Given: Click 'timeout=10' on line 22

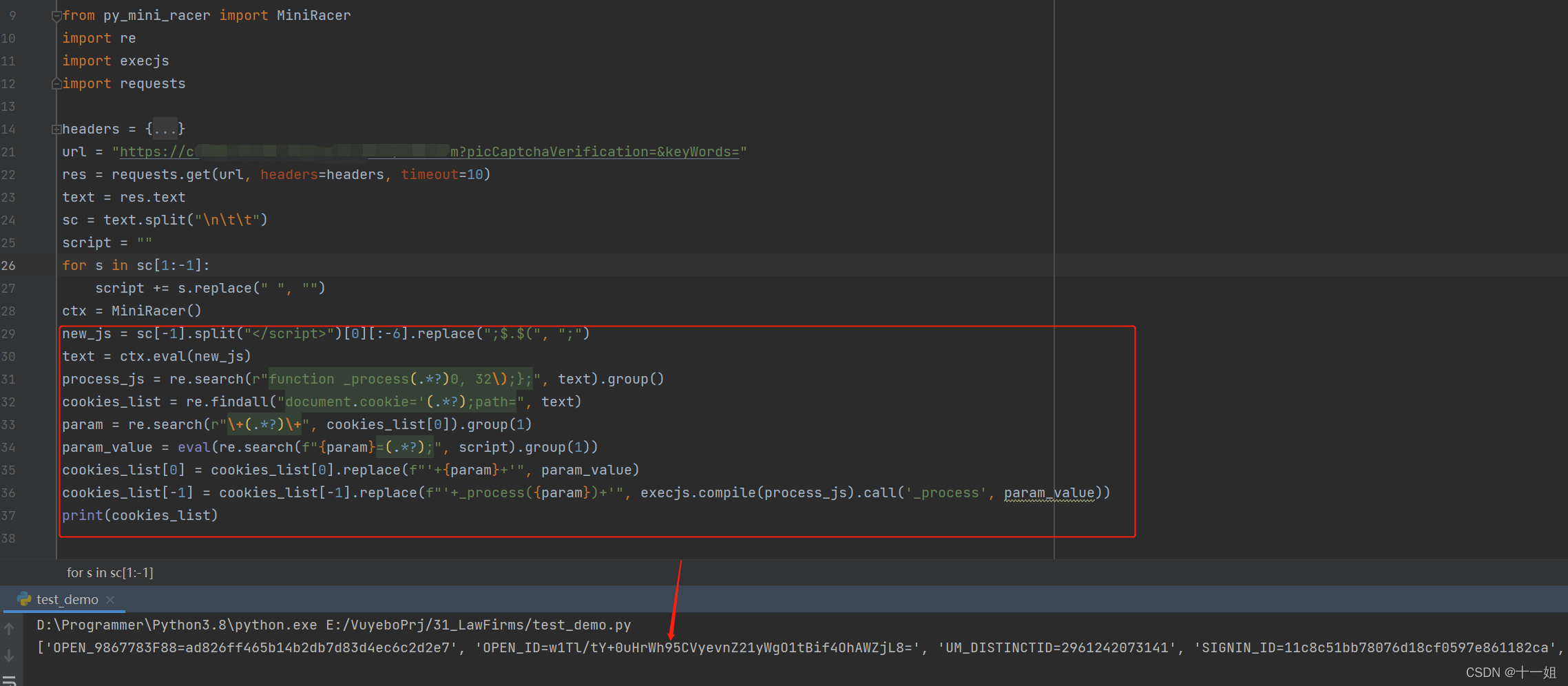Looking at the screenshot, I should [442, 174].
